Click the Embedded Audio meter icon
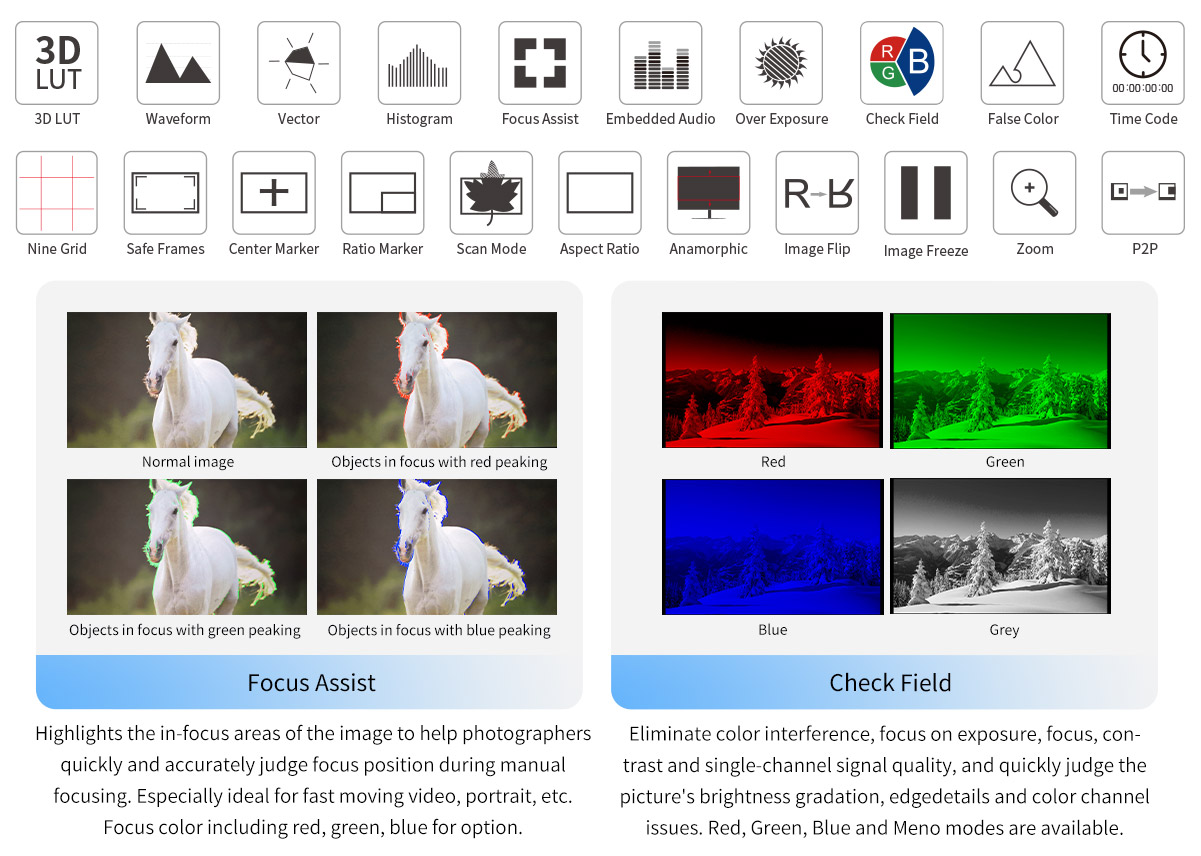Viewport: 1201px width, 856px height. click(660, 63)
